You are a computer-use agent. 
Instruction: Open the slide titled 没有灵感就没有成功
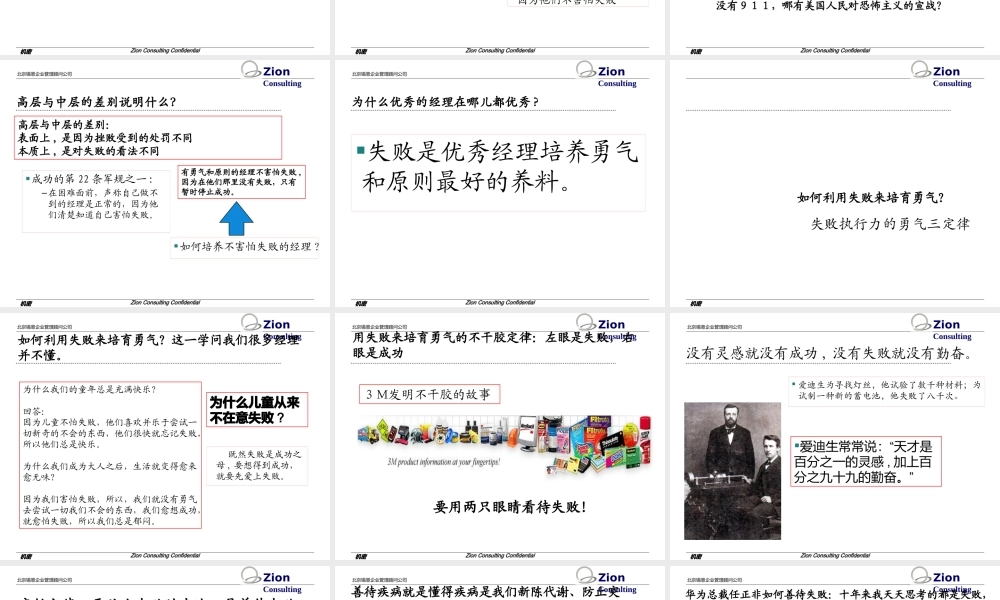tap(835, 436)
